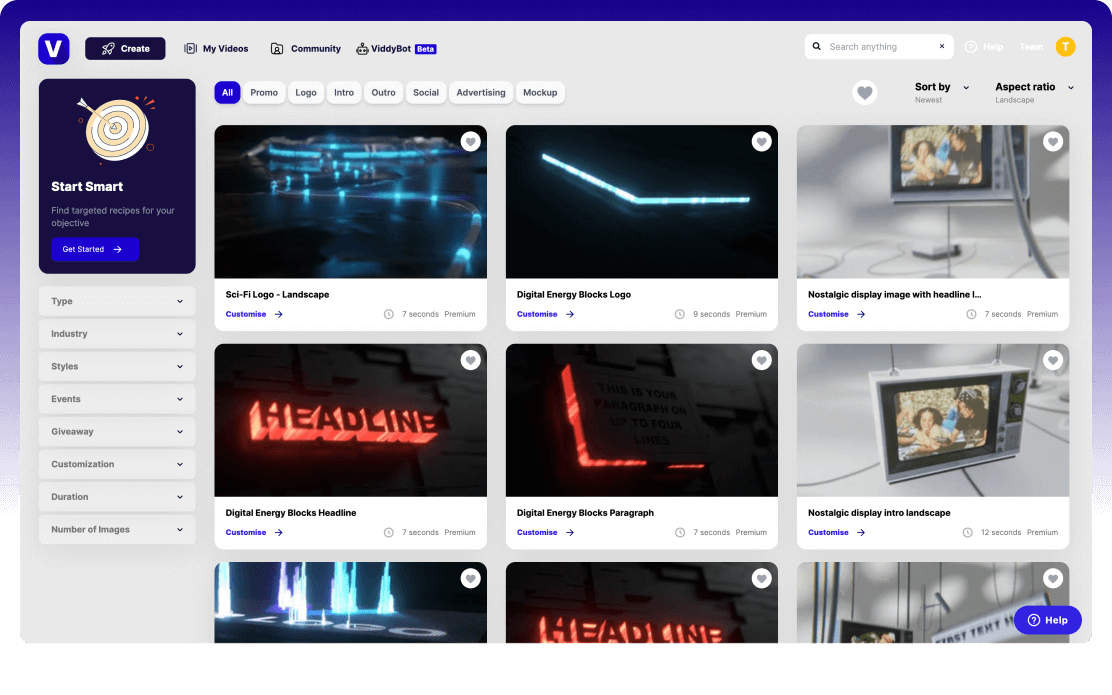The width and height of the screenshot is (1112, 695).
Task: Click arrow beside Digital Energy Blocks Logo Customise
Action: click(570, 314)
